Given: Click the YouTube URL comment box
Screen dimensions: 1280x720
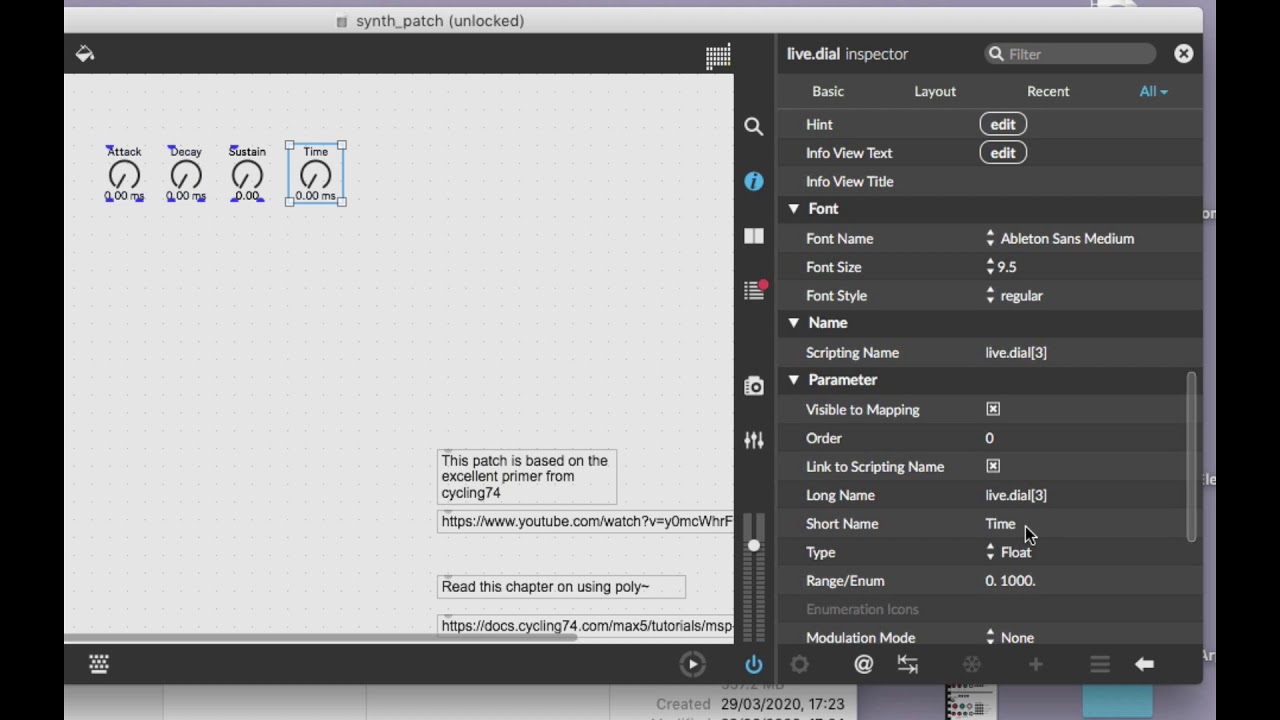Looking at the screenshot, I should pos(585,521).
